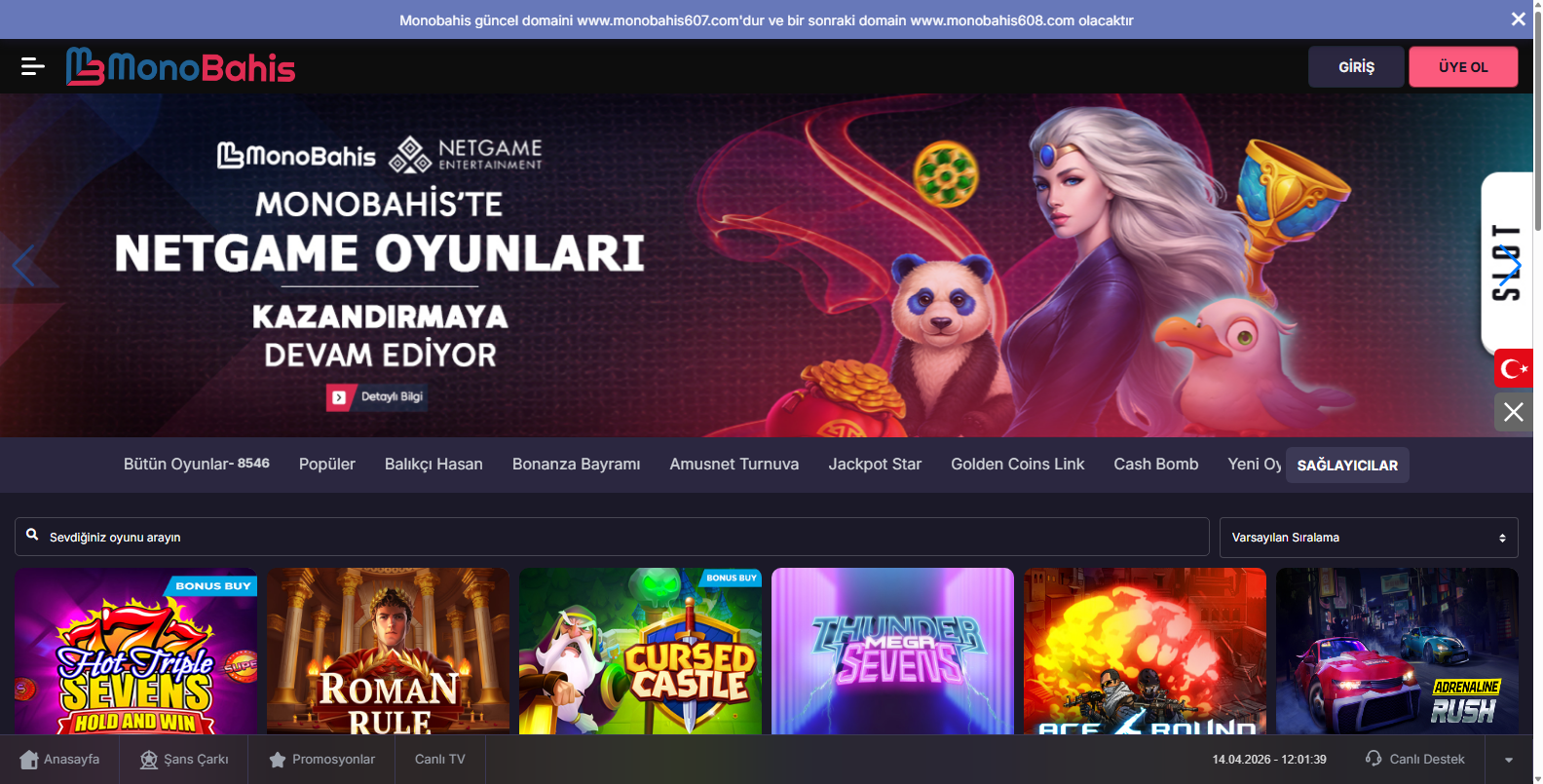
Task: Switch to the Jackpot Star tab
Action: click(x=875, y=465)
